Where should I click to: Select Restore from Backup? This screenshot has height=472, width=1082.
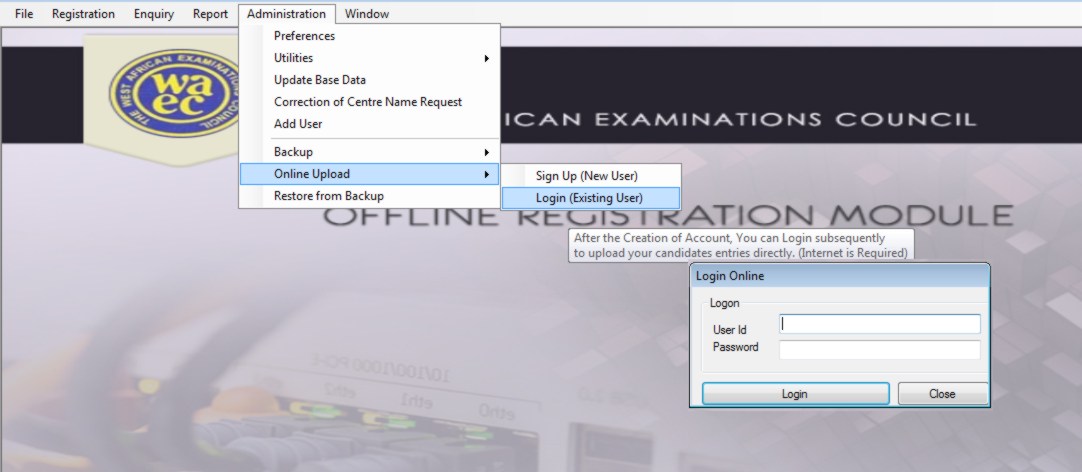[369, 196]
